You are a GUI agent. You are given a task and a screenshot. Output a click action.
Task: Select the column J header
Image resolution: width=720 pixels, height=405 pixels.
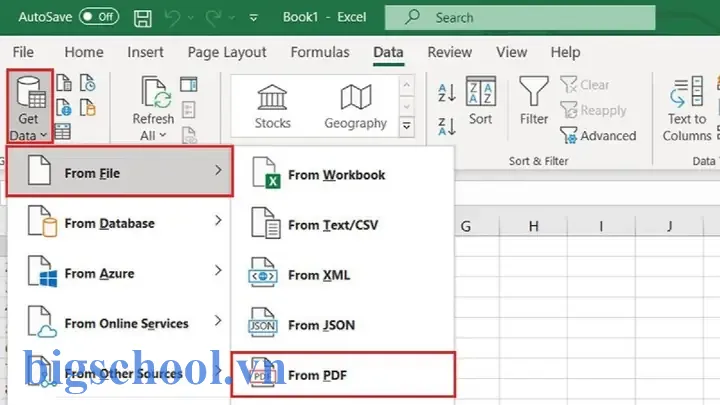click(x=669, y=226)
